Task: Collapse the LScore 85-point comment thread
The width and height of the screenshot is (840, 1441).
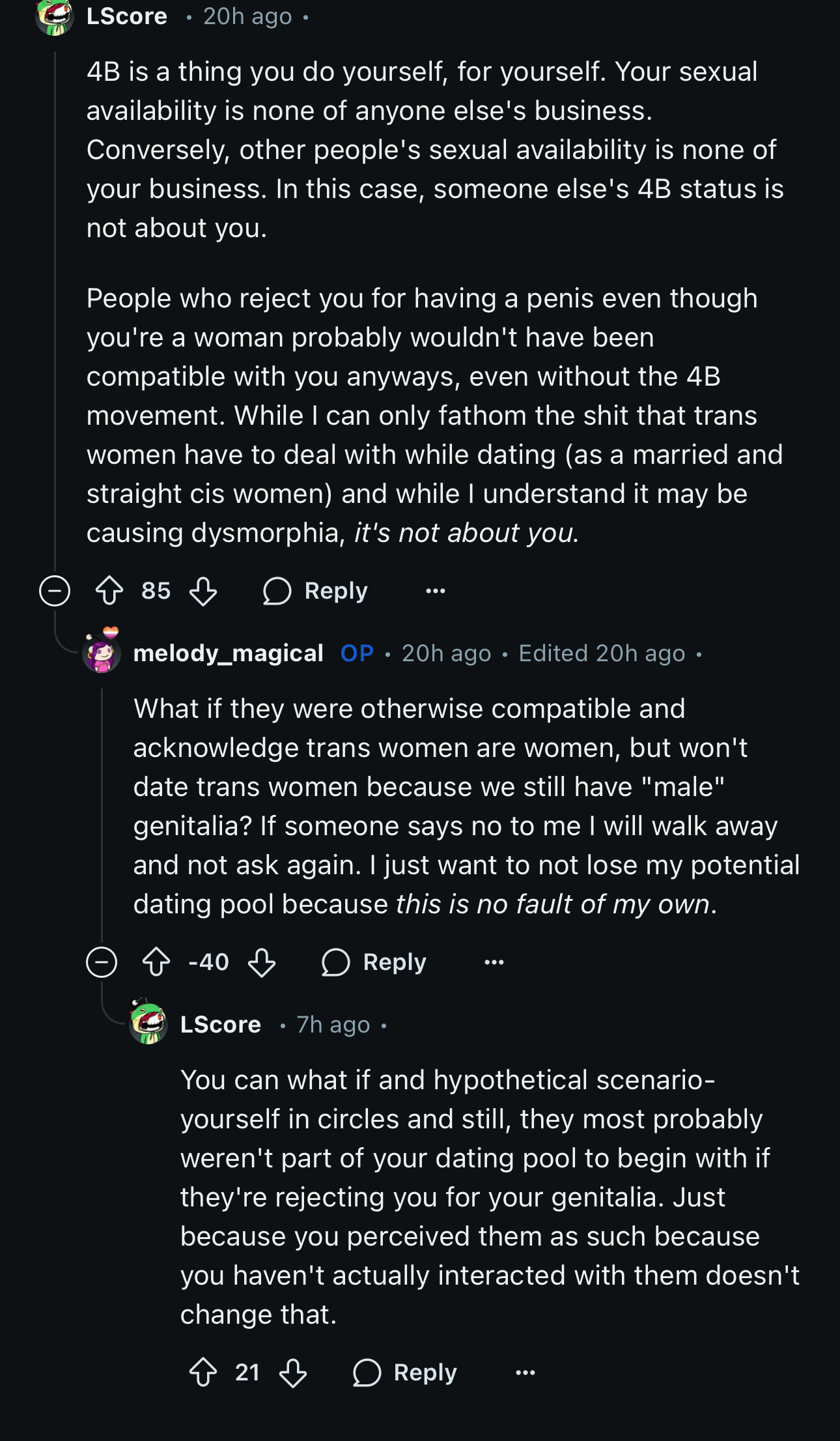Action: (x=55, y=591)
